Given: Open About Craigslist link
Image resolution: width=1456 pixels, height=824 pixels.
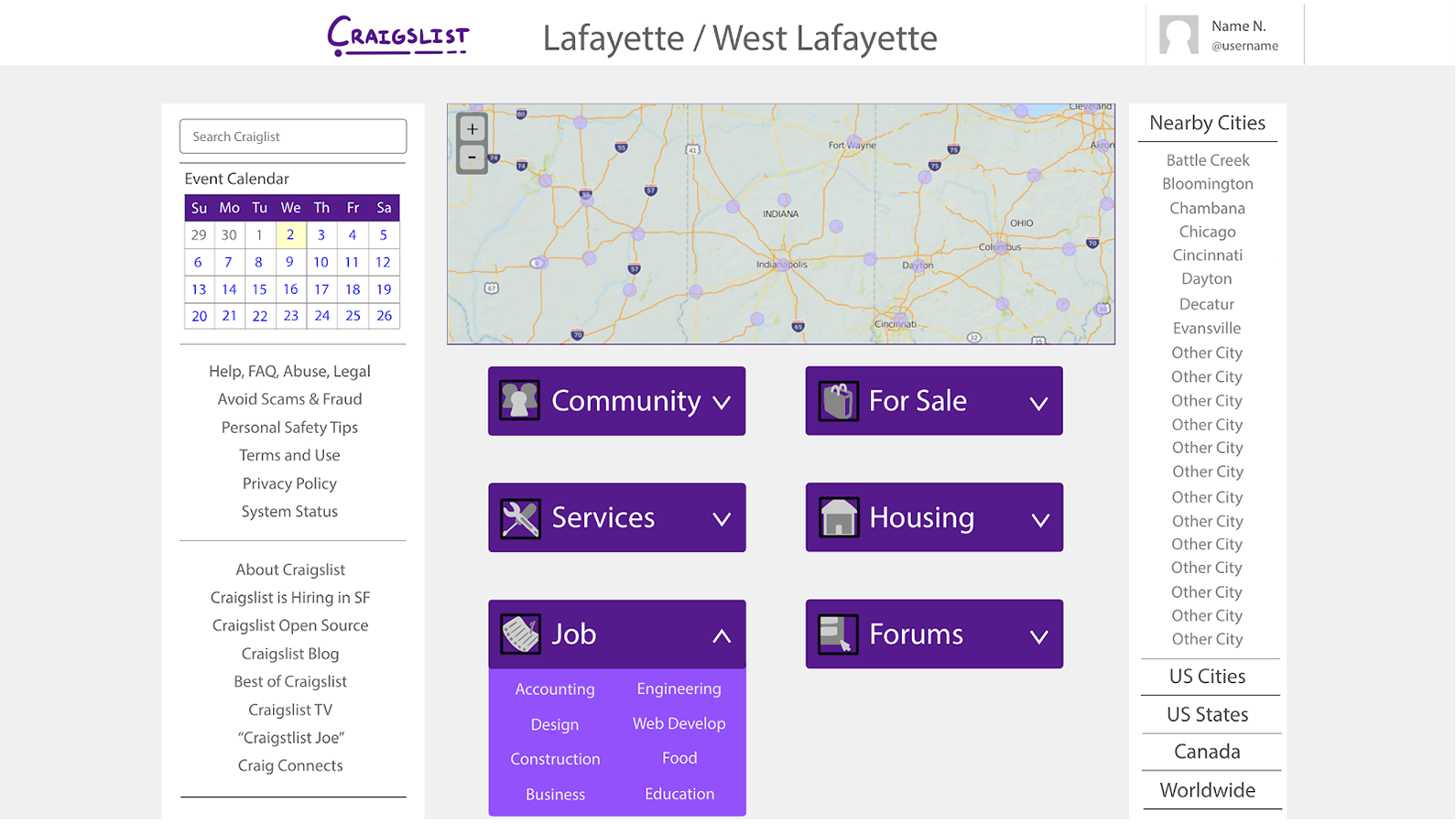Looking at the screenshot, I should click(x=290, y=569).
